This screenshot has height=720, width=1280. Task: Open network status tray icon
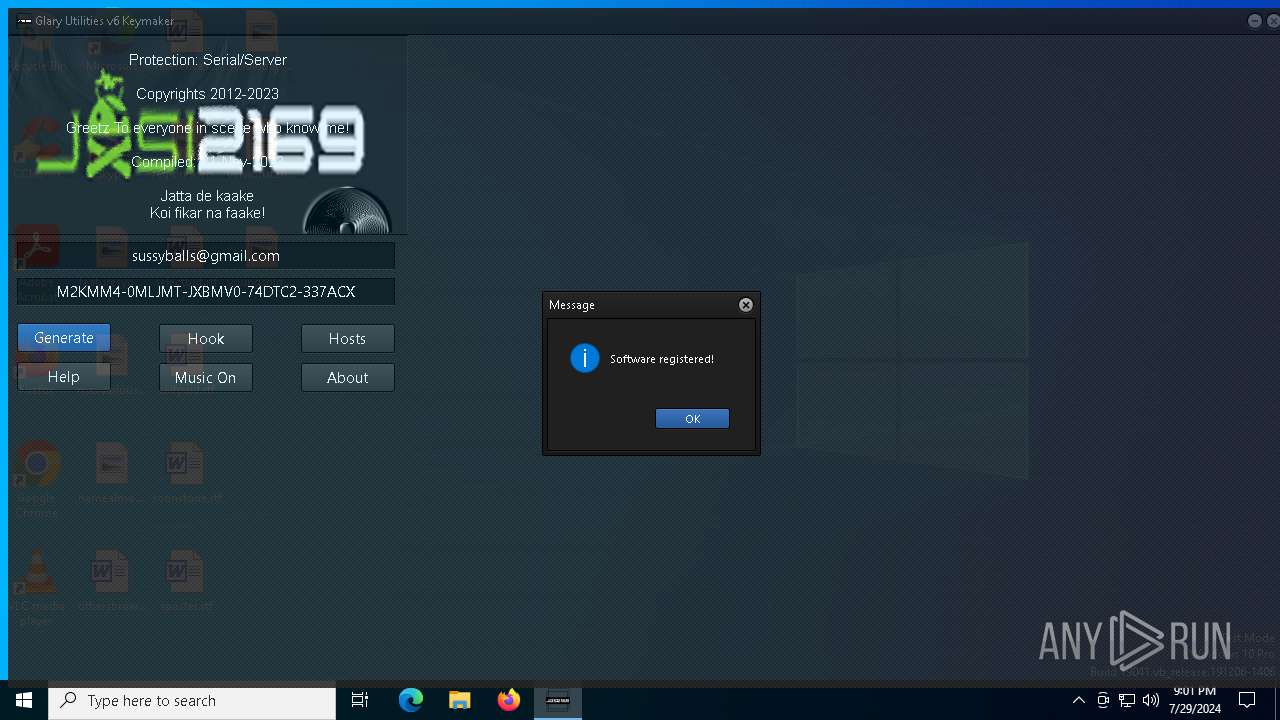coord(1127,700)
